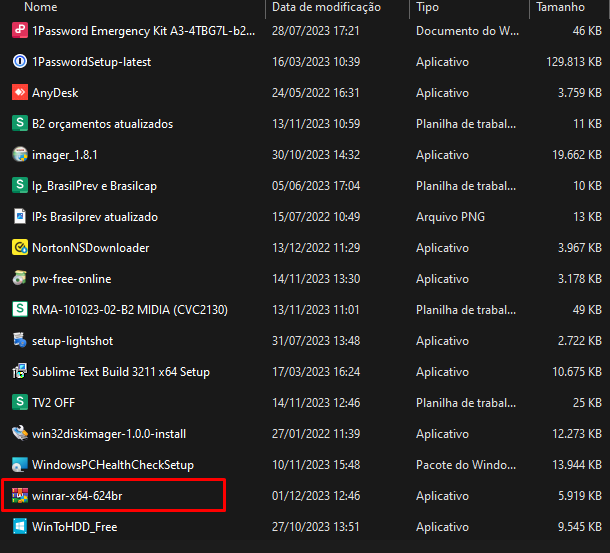610x553 pixels.
Task: Click the size value 13.944 KB
Action: tap(577, 465)
